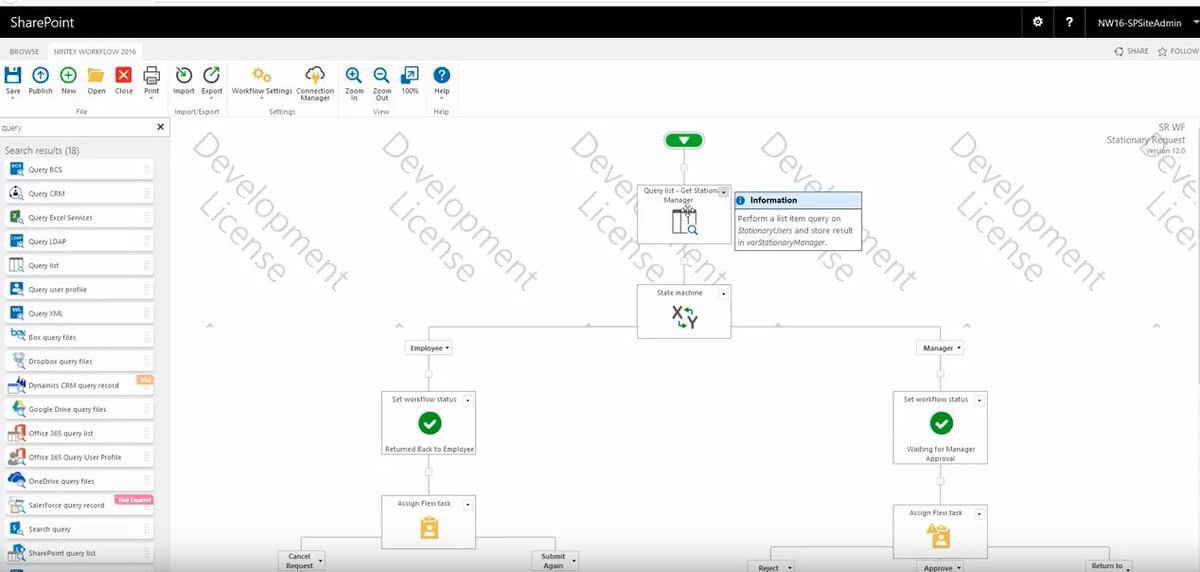Open the Connection Manager icon
The height and width of the screenshot is (572, 1200).
tap(315, 75)
